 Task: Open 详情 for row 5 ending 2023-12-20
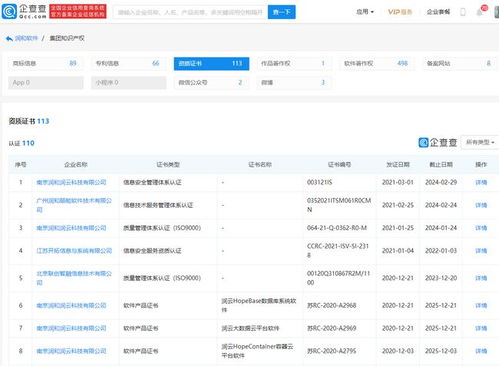coord(481,278)
